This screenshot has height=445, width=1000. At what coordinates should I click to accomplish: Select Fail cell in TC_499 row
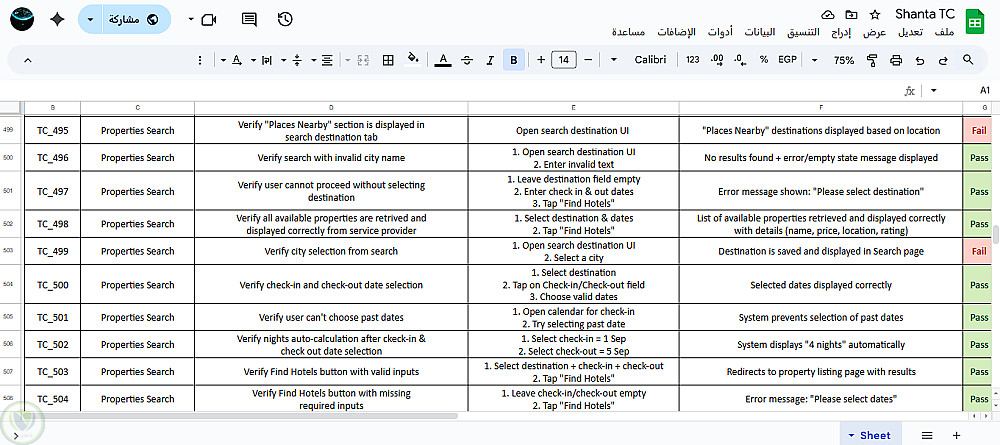(x=978, y=251)
